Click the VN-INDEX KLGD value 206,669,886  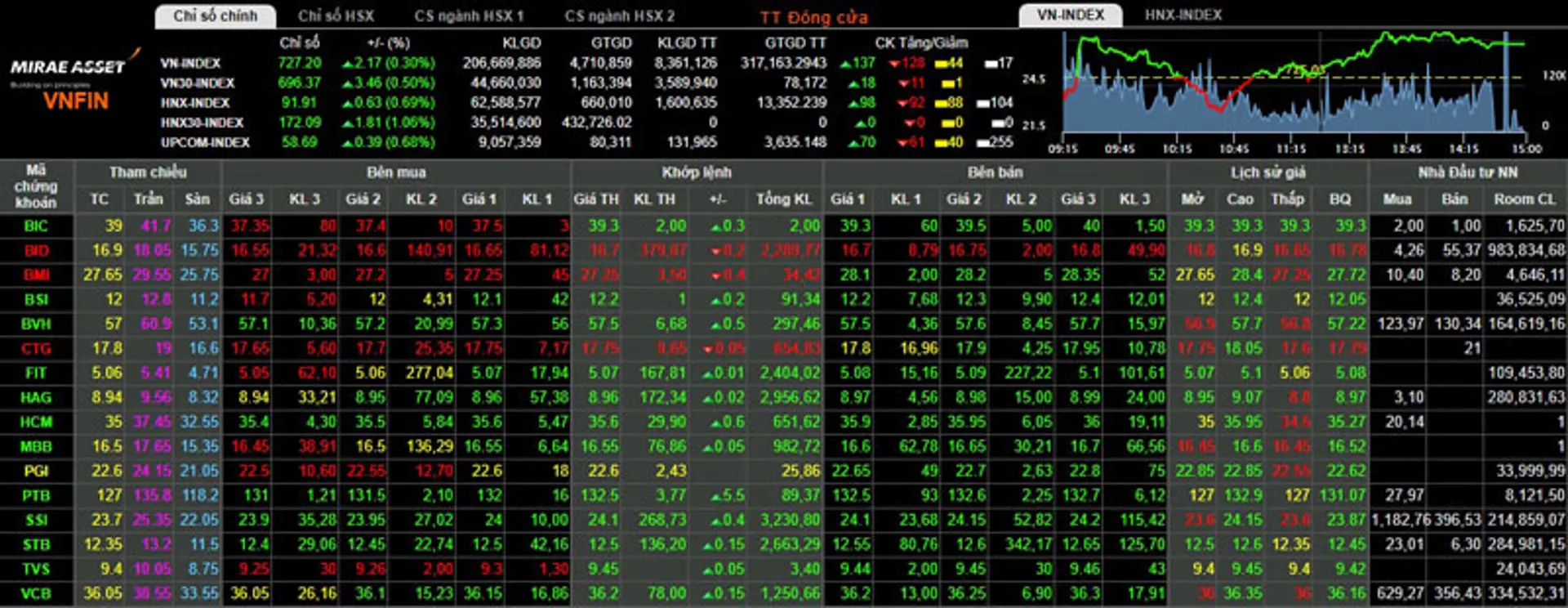pyautogui.click(x=501, y=63)
